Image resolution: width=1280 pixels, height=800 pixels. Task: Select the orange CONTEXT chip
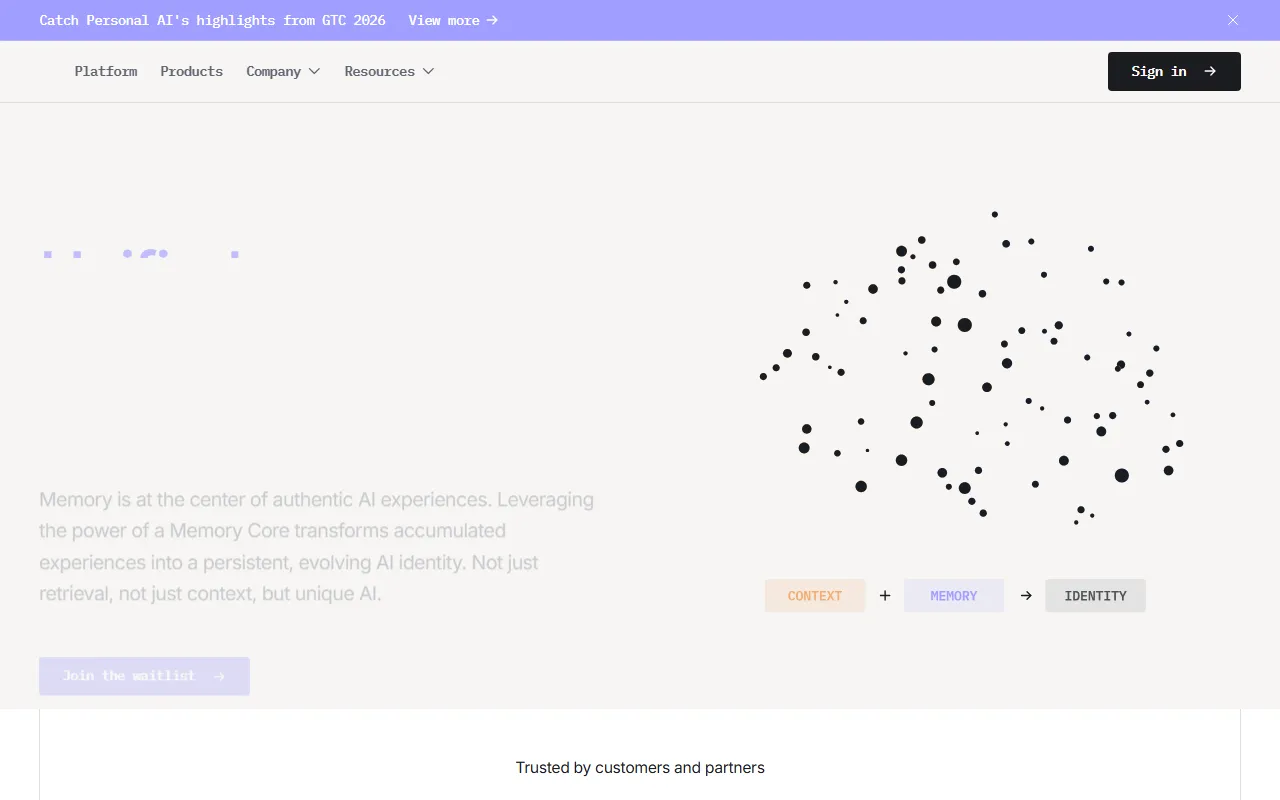tap(815, 596)
